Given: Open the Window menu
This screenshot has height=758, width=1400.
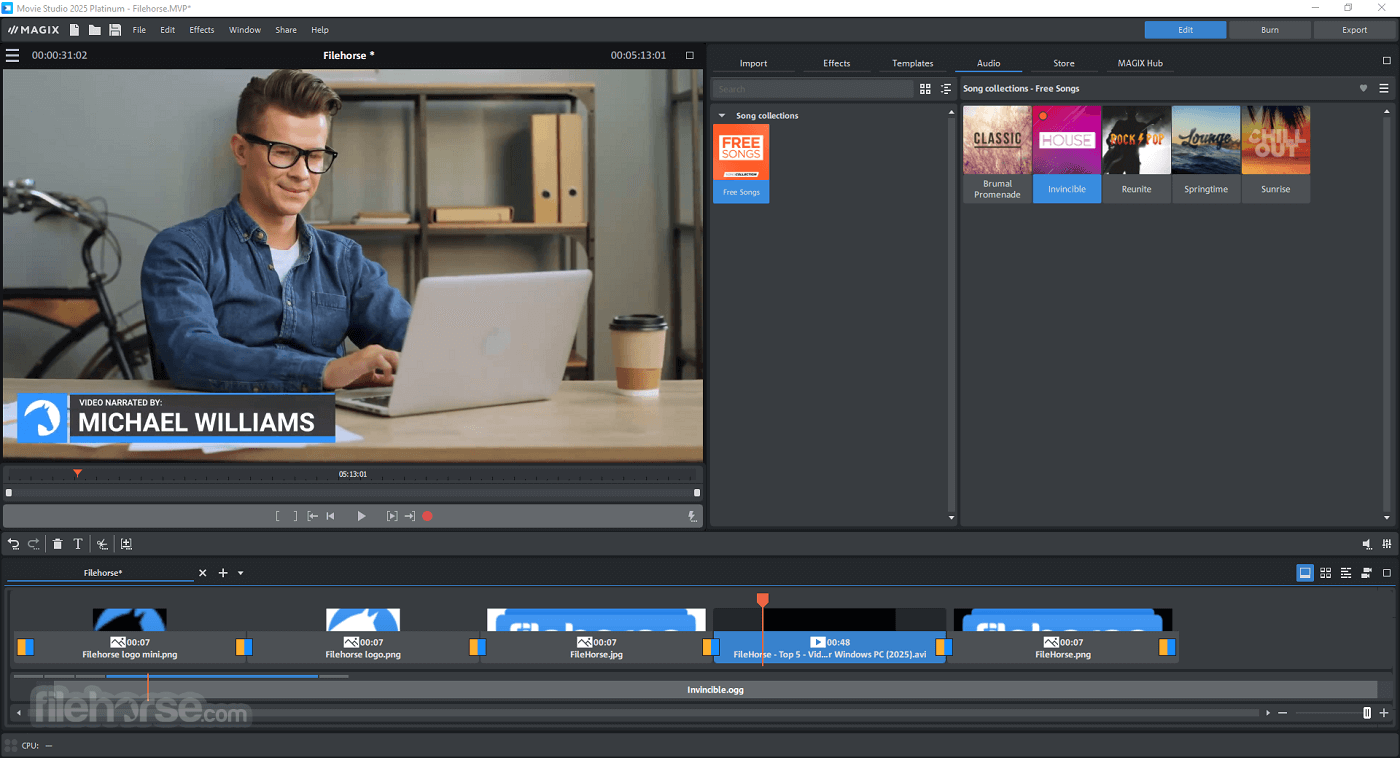Looking at the screenshot, I should [x=245, y=30].
